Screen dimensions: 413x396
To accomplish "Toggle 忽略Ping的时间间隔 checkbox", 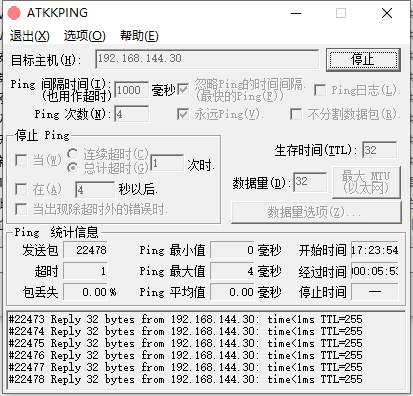I will point(183,89).
